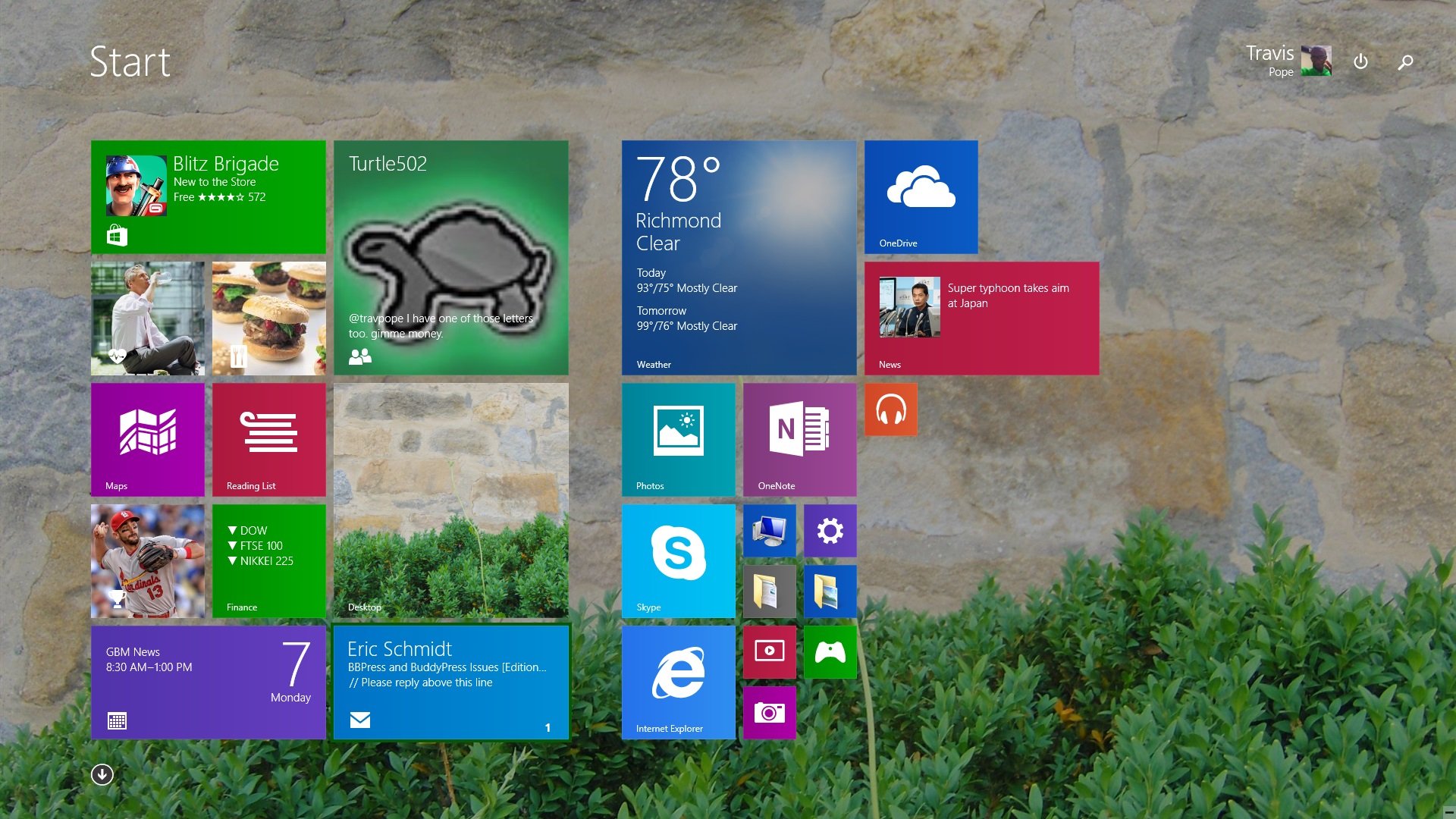The image size is (1456, 819).
Task: Open the Health & Fitness tile
Action: coord(148,318)
